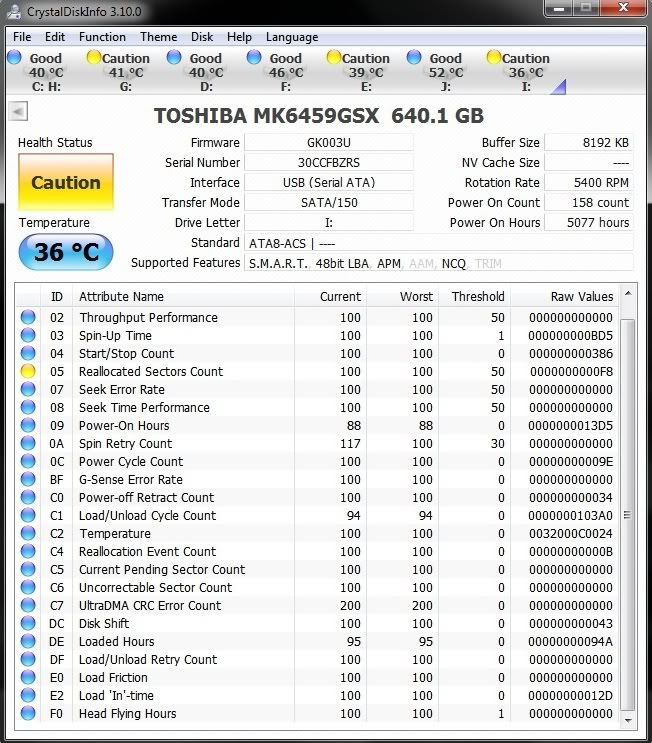
Task: Select the Caution 41 °C G: disk
Action: coord(117,72)
